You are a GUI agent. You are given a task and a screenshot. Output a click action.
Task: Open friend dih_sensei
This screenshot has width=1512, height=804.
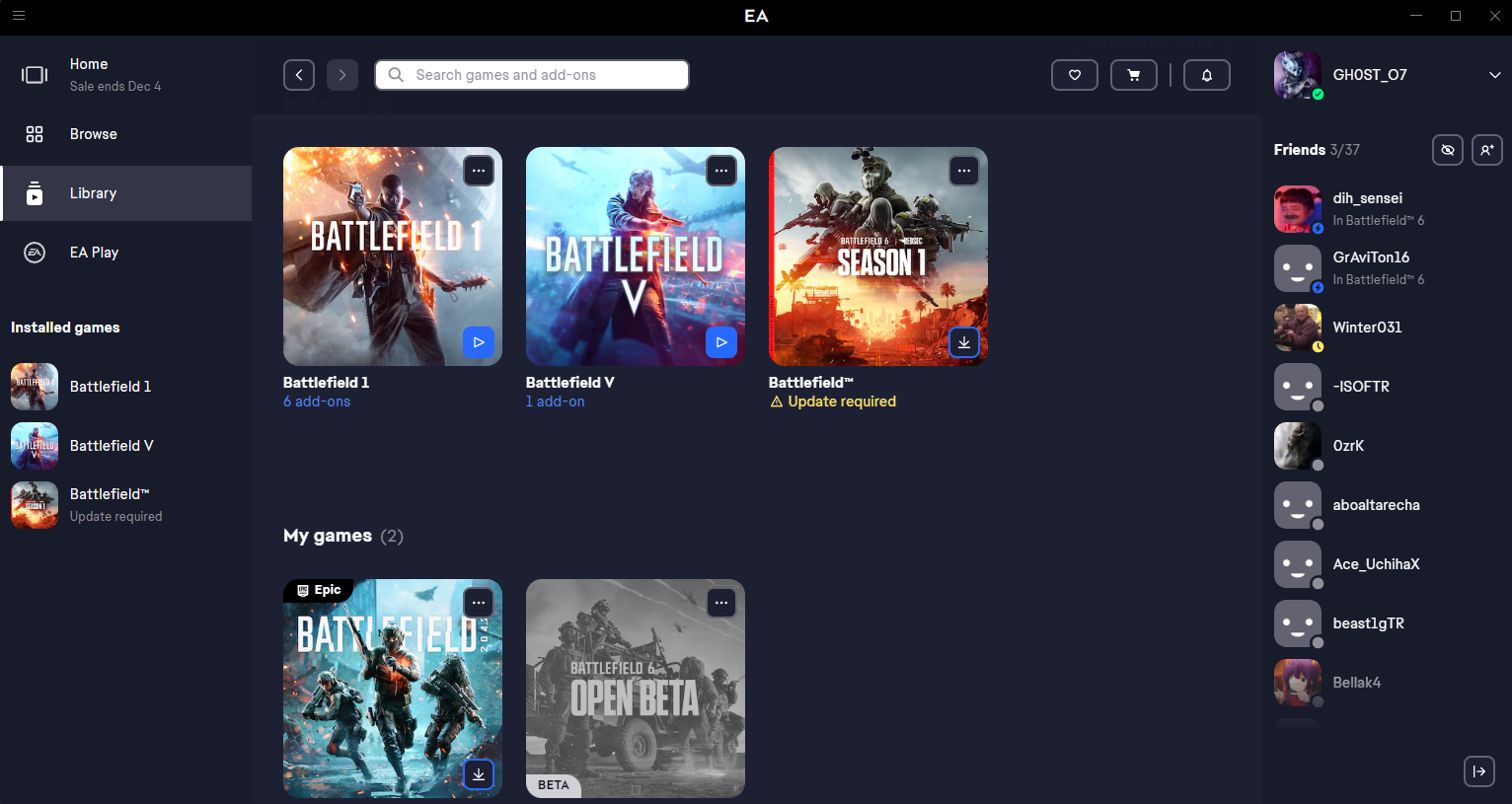click(x=1387, y=209)
